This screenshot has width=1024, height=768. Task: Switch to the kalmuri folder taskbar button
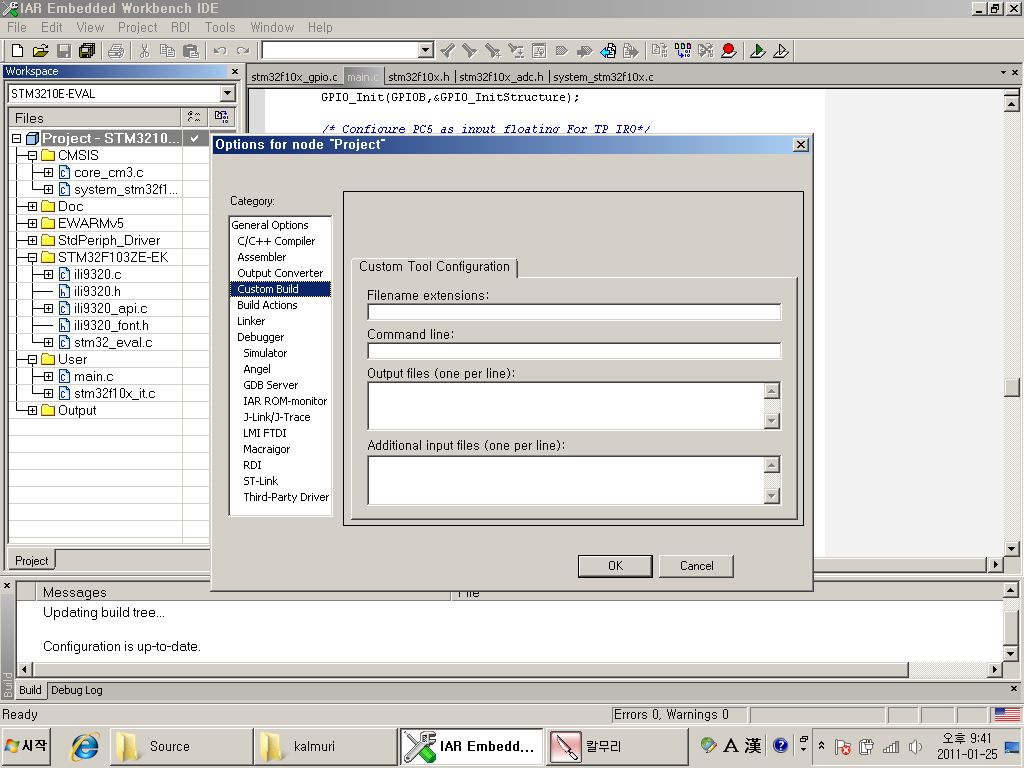tap(325, 746)
